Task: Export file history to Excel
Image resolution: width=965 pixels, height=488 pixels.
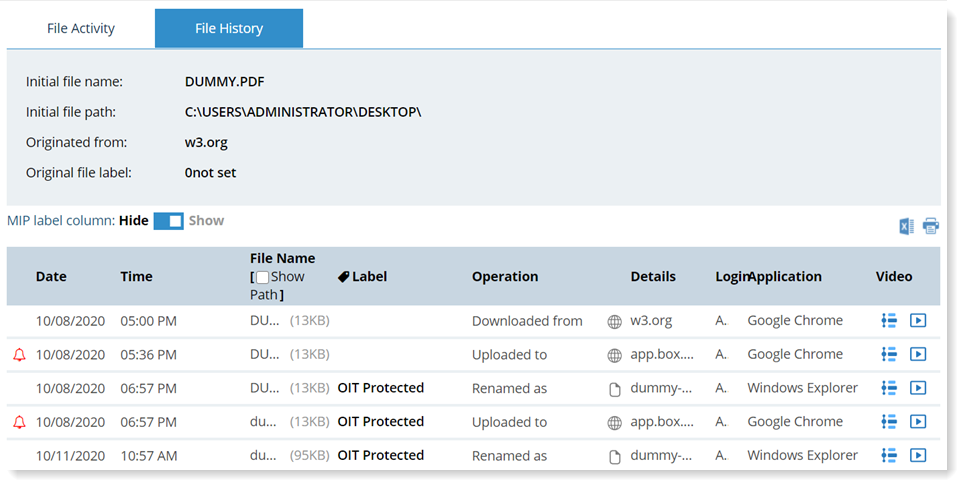Action: pos(906,226)
